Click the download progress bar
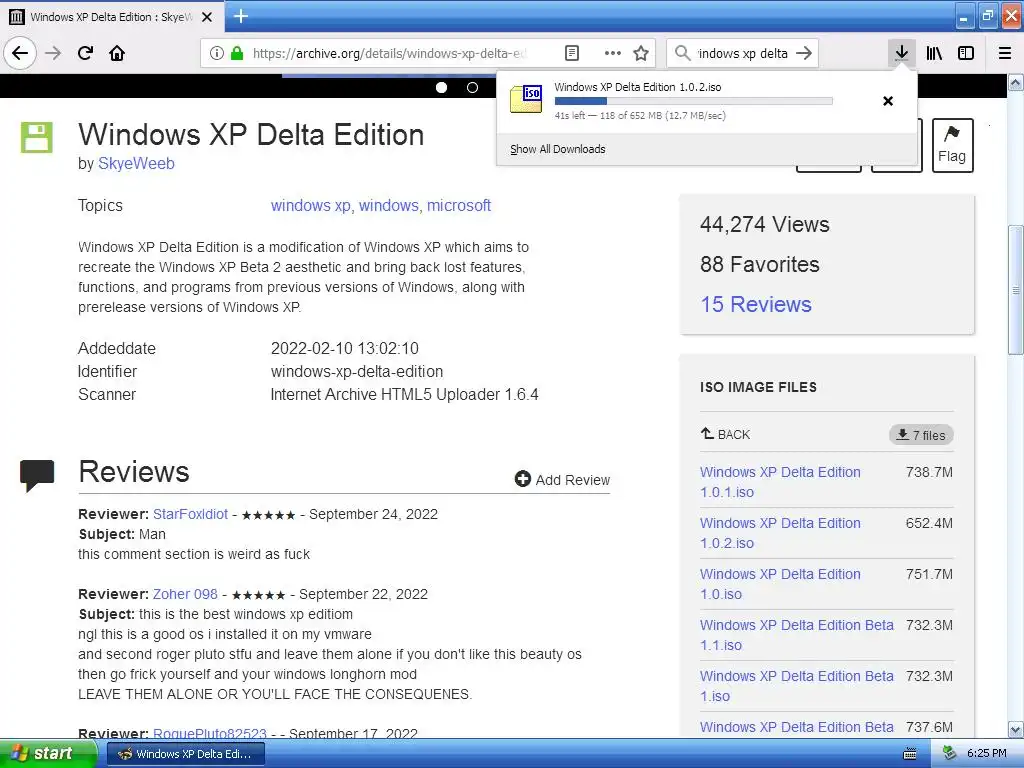 coord(694,101)
